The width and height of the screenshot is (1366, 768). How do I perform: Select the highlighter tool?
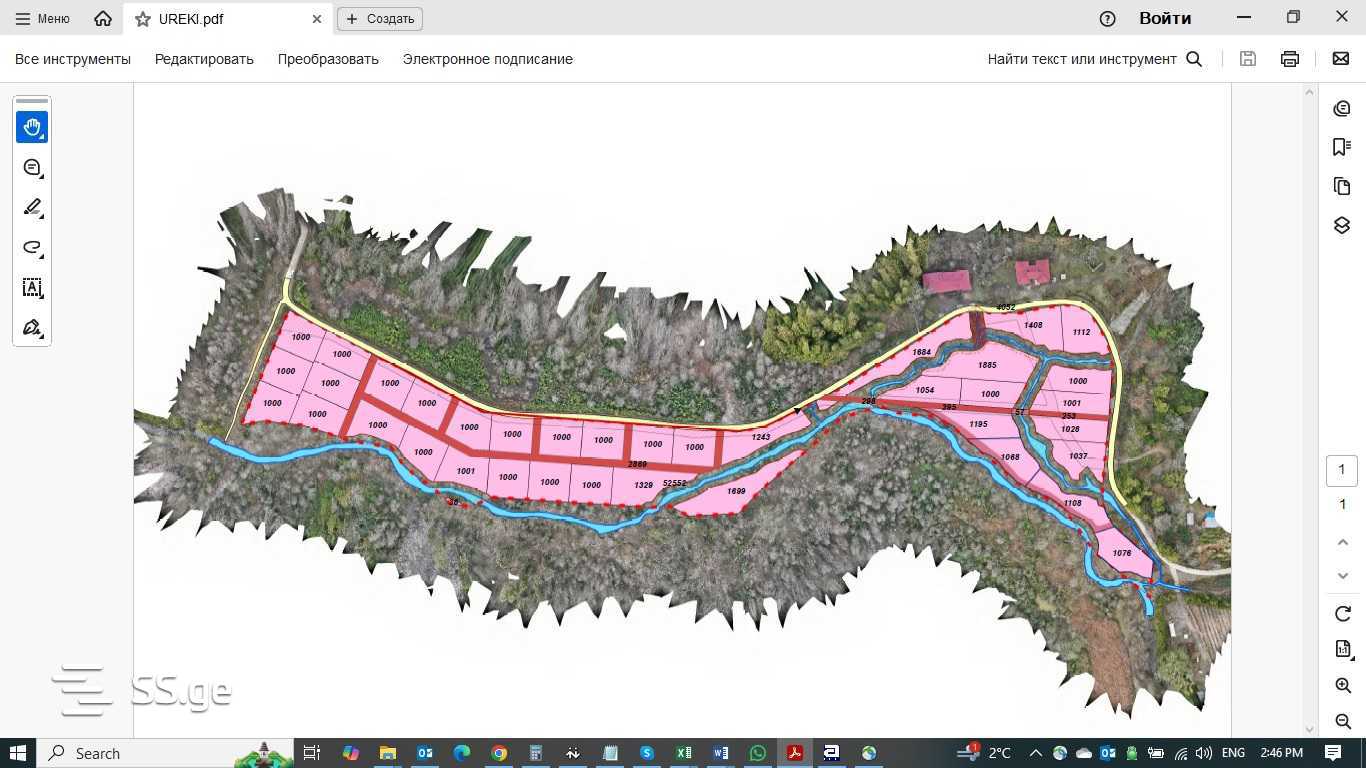point(32,208)
